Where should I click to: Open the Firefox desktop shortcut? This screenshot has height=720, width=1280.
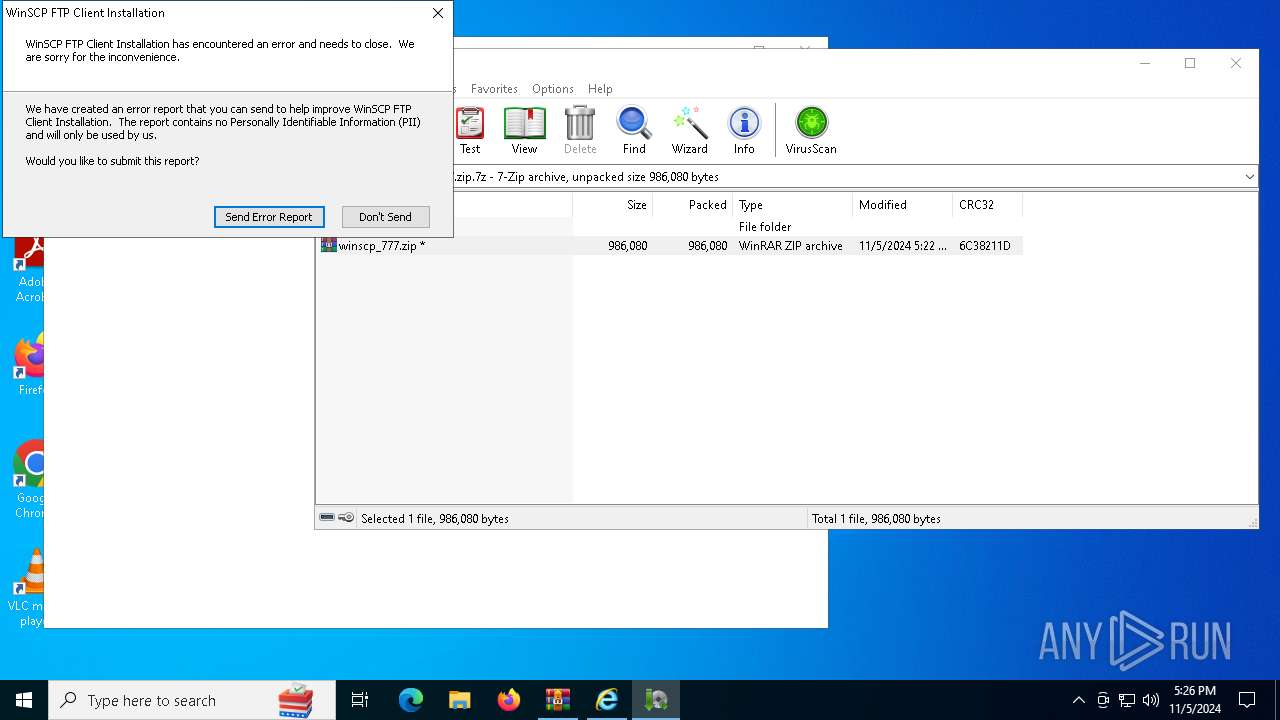[29, 365]
